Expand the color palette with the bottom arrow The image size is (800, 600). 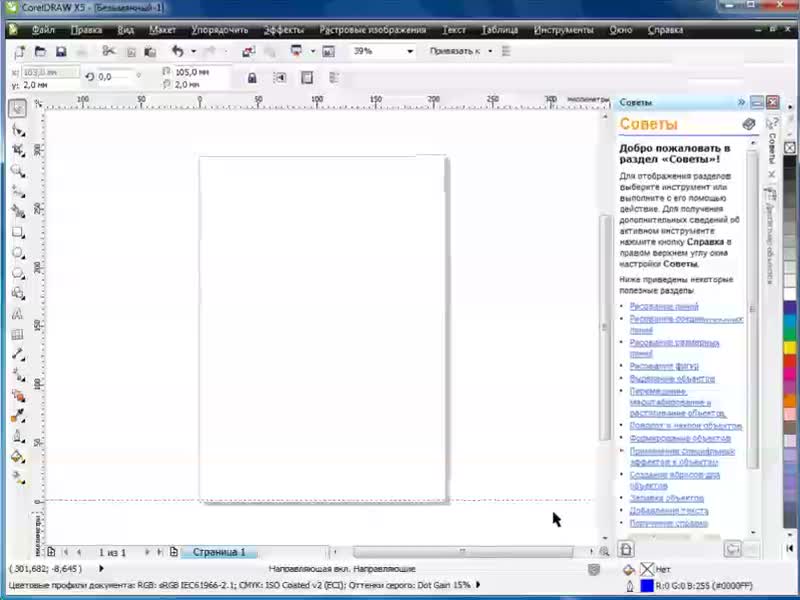790,548
